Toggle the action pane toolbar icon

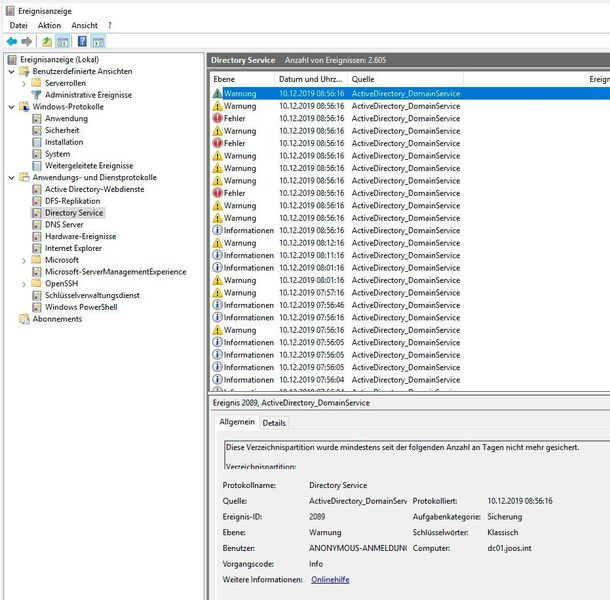(x=98, y=41)
